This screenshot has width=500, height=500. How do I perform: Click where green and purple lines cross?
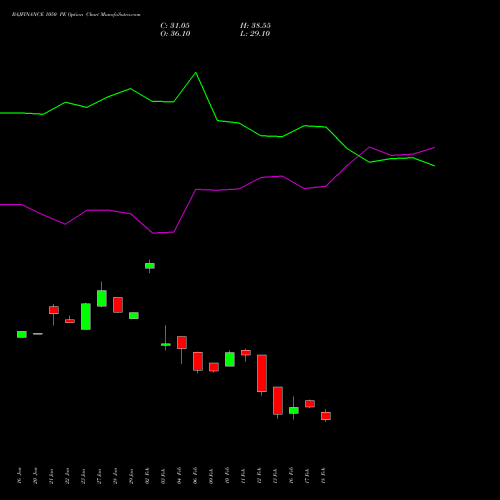coord(359,155)
